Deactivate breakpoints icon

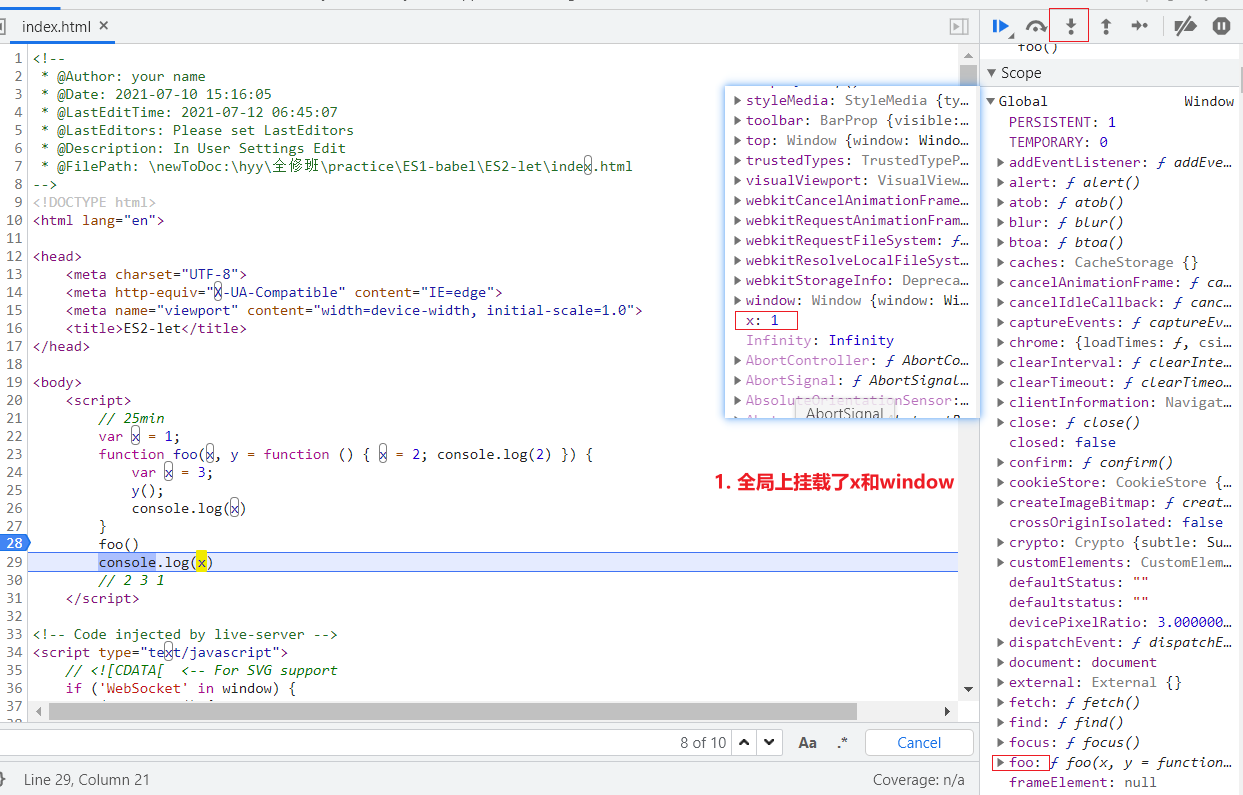[1185, 27]
